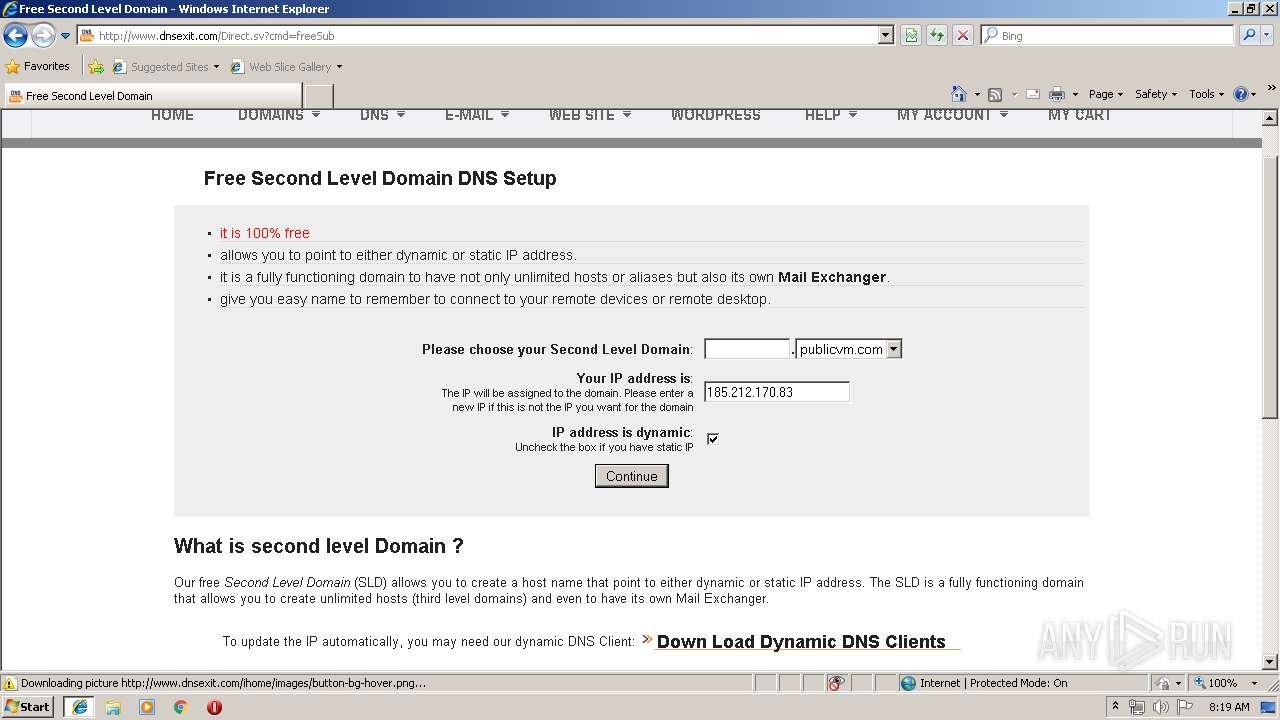The image size is (1280, 720).
Task: Click the Continue button
Action: point(632,476)
